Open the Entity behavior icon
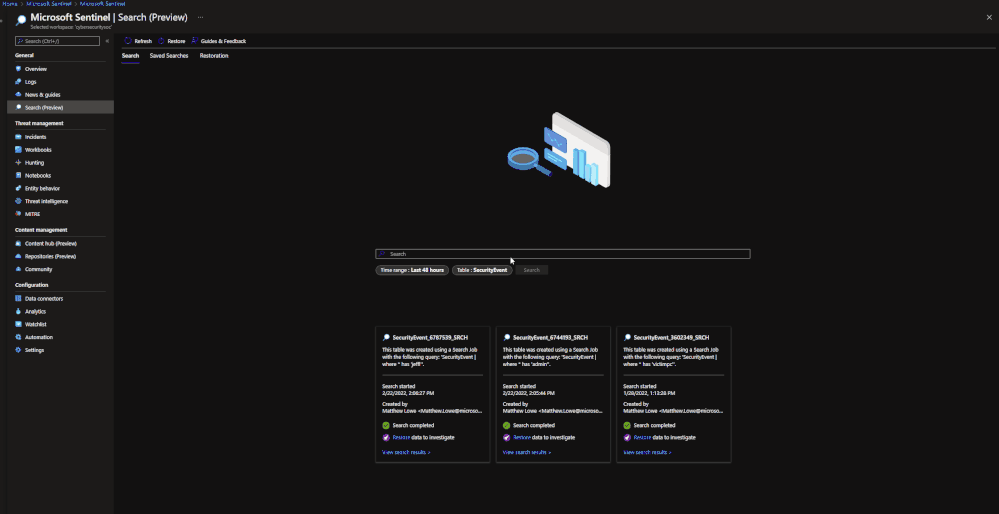The height and width of the screenshot is (514, 999). [x=18, y=189]
